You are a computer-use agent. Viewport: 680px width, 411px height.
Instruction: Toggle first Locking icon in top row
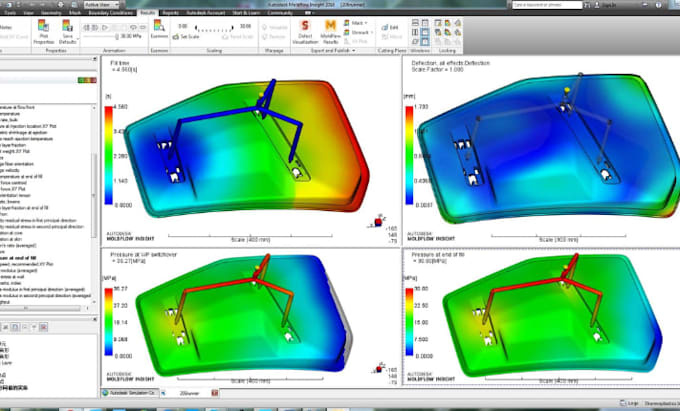pyautogui.click(x=438, y=23)
